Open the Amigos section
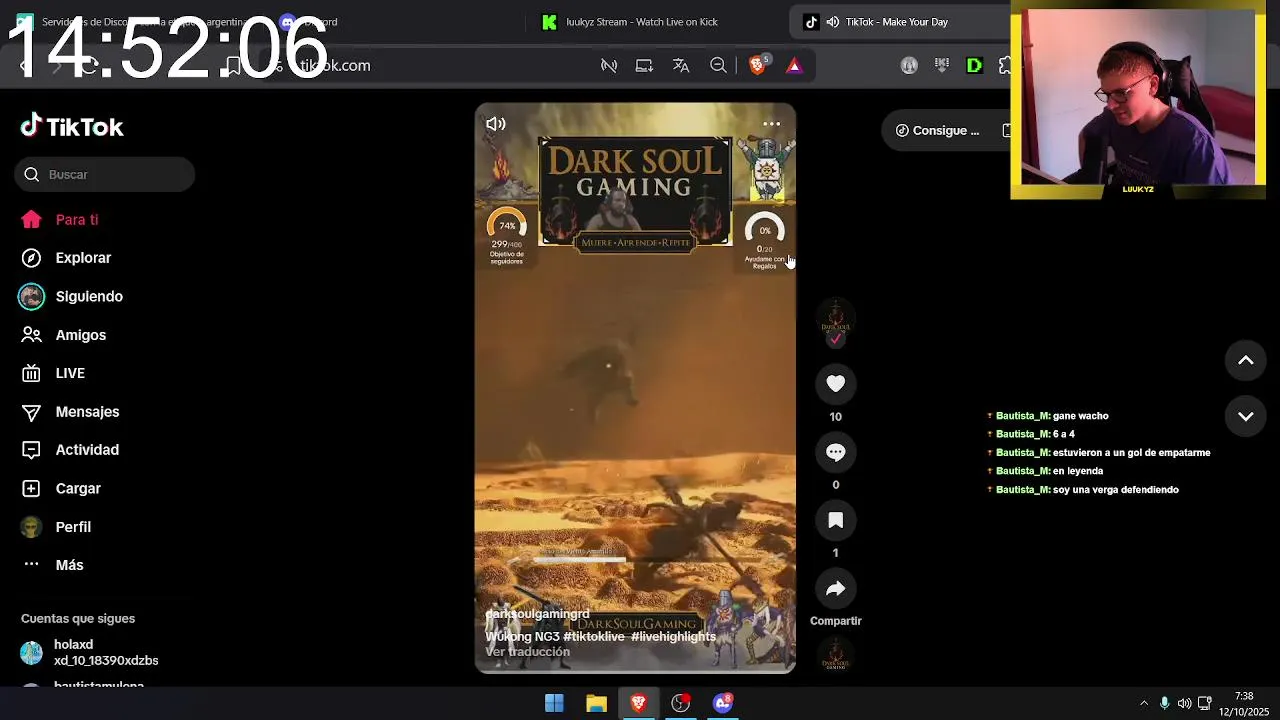The image size is (1280, 720). pyautogui.click(x=64, y=335)
